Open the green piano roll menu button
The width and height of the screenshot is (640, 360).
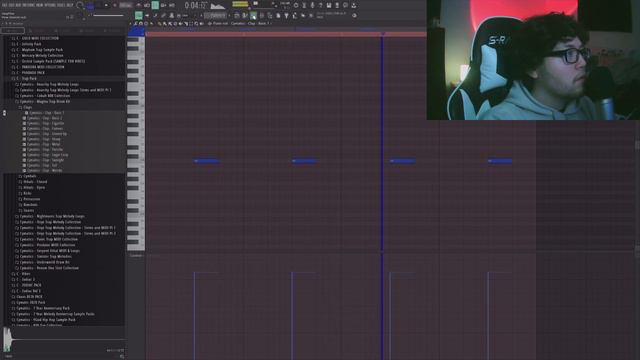pyautogui.click(x=139, y=16)
